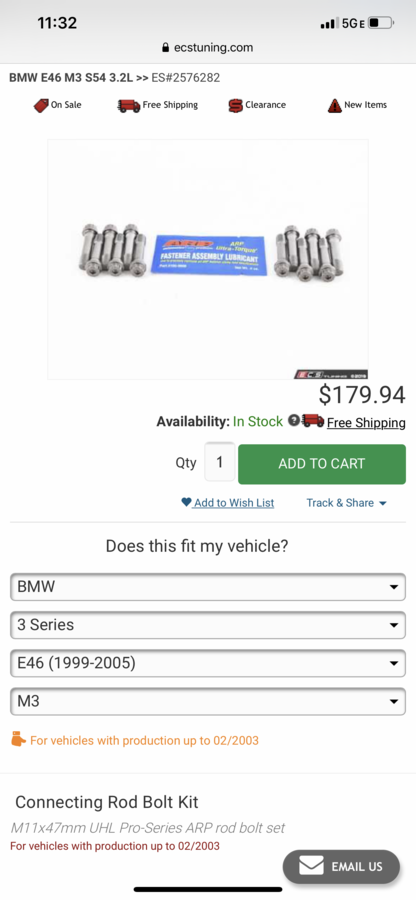Tap the orange fitment note icon
The image size is (416, 900).
click(x=18, y=739)
